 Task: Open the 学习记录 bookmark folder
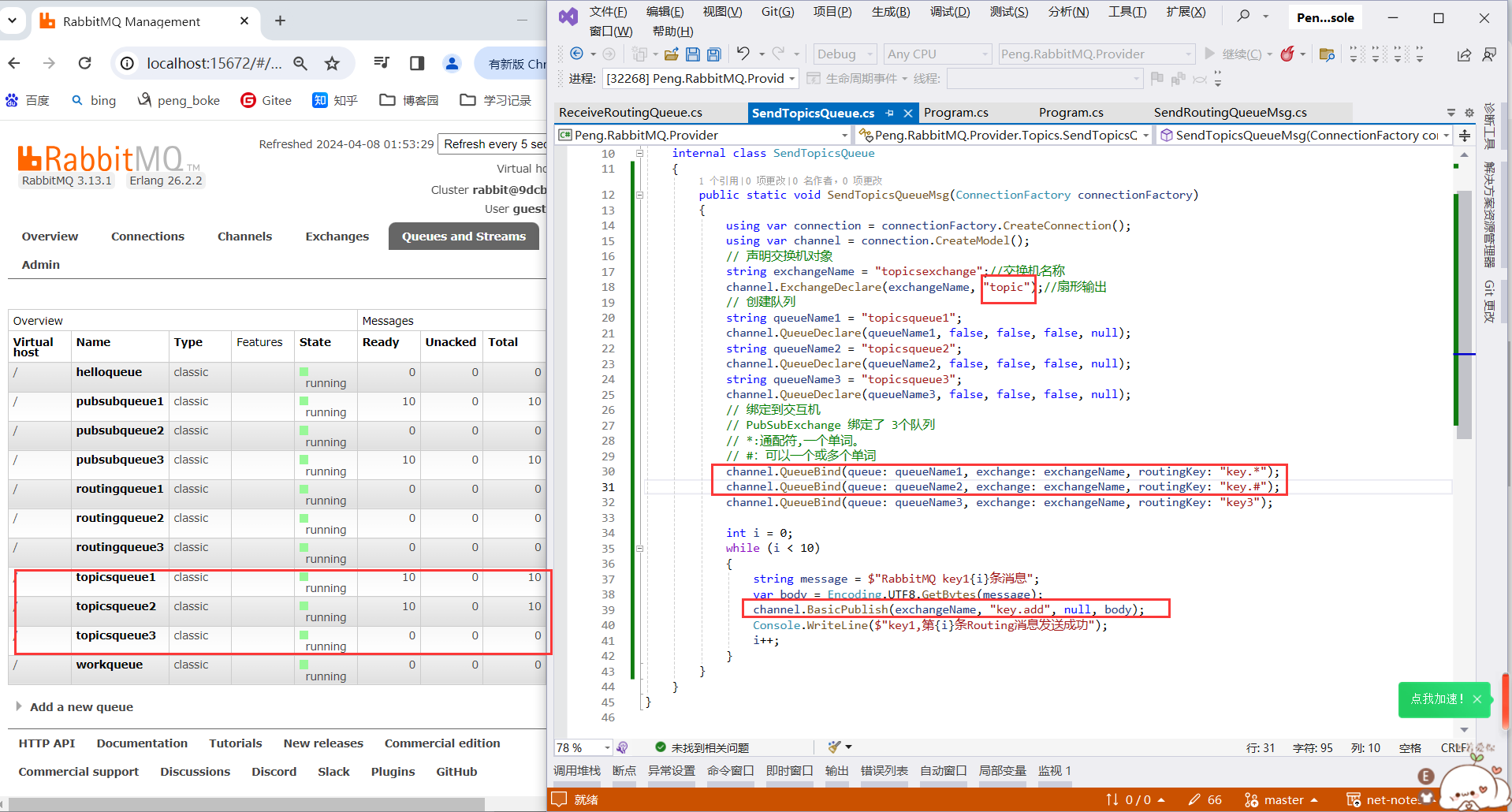[x=495, y=100]
